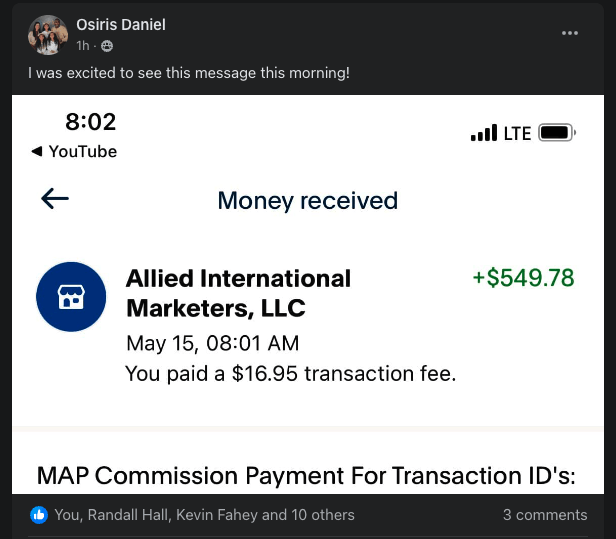Click the +$549.78 amount

coord(523,278)
